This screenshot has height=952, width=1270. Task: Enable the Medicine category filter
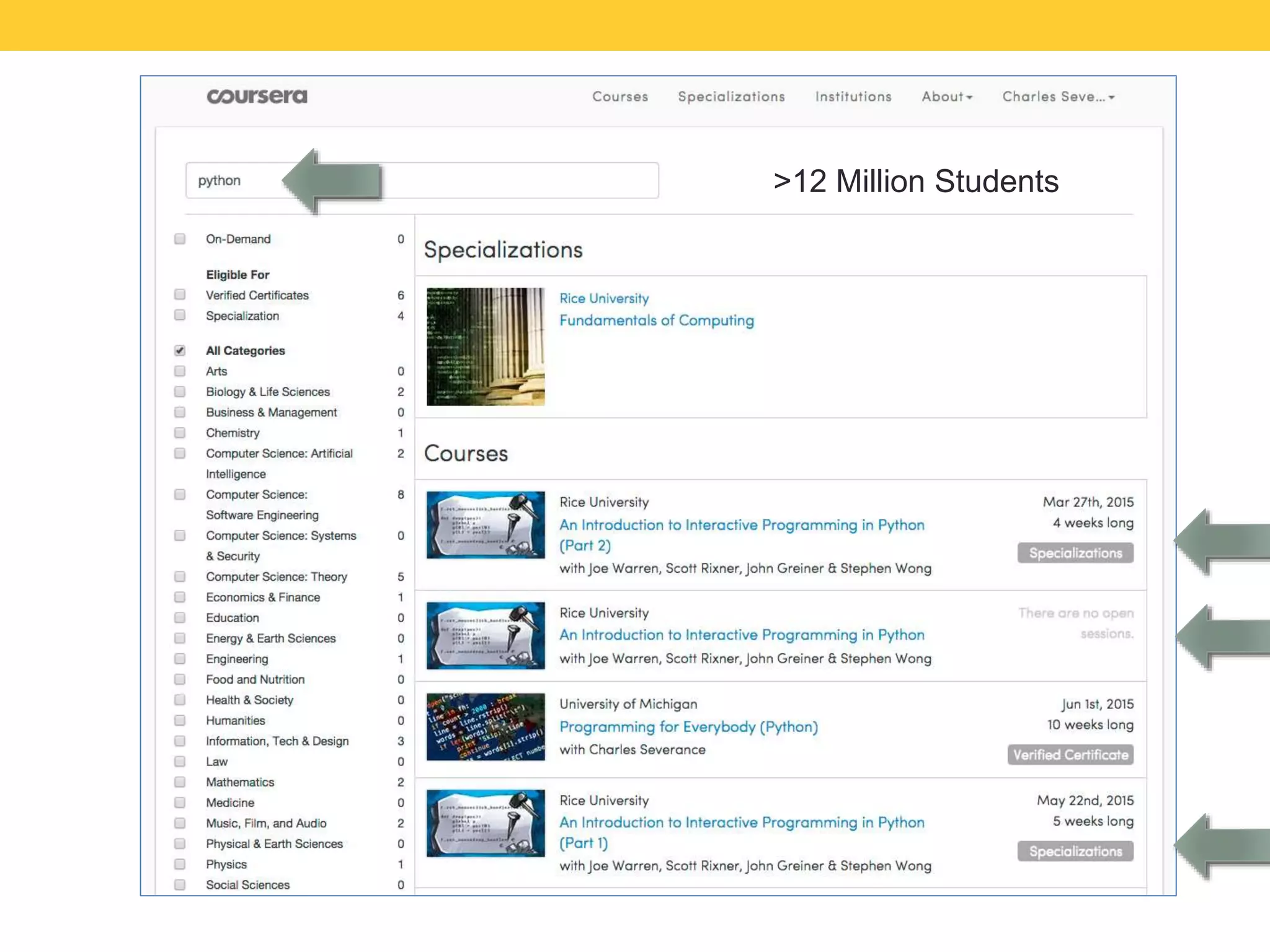[180, 802]
